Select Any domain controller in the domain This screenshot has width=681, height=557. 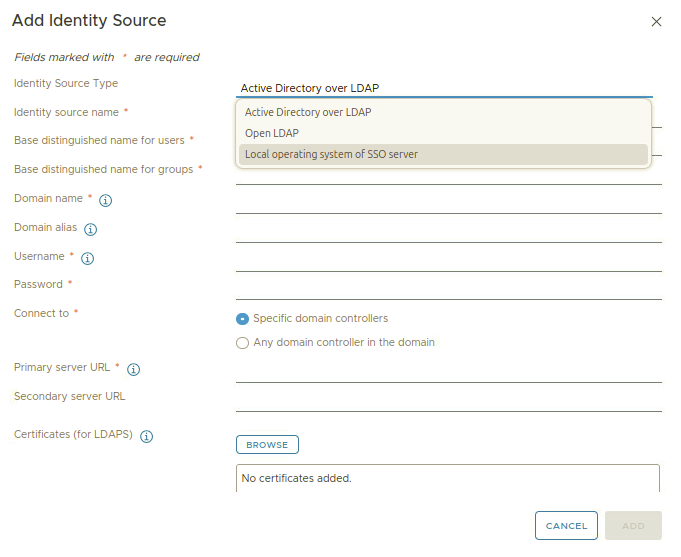[242, 343]
